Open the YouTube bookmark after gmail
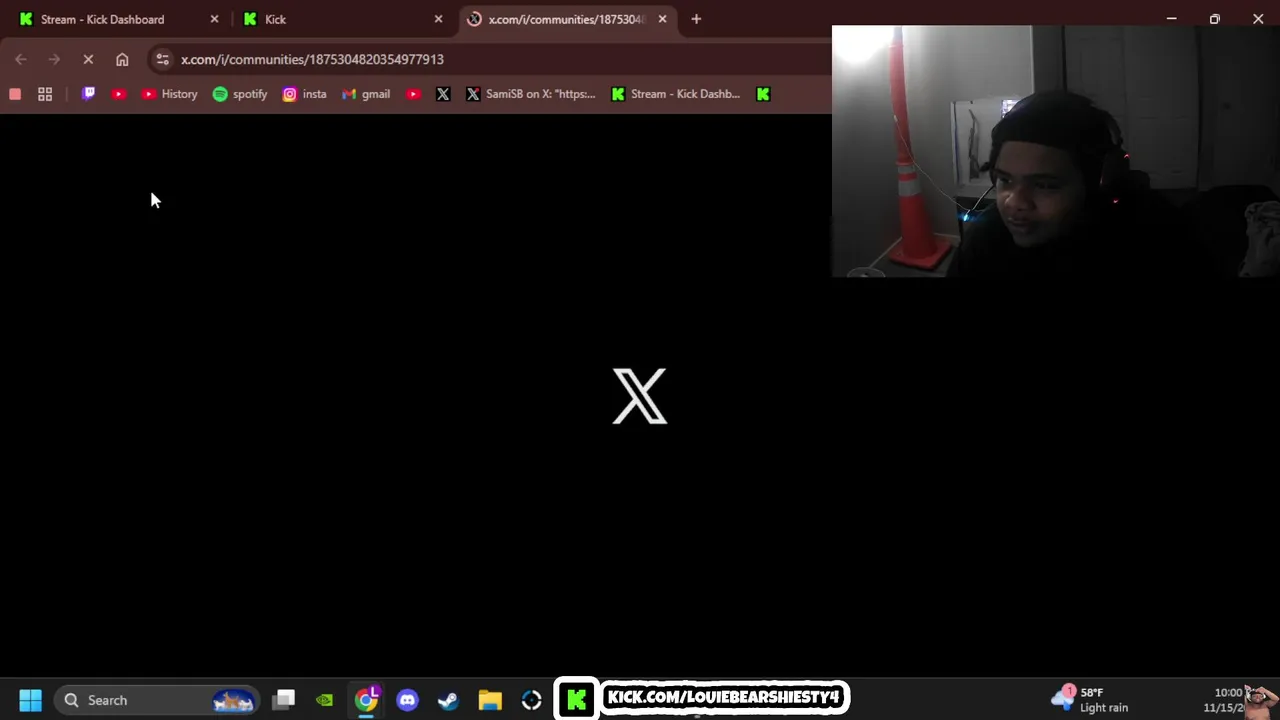Image resolution: width=1280 pixels, height=720 pixels. pos(413,94)
